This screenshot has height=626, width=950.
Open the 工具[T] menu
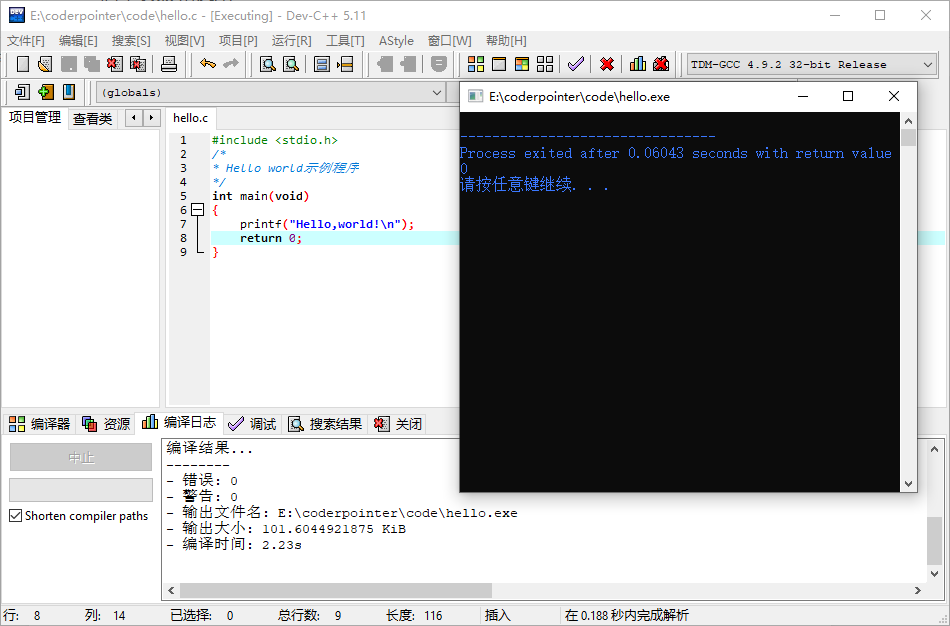point(345,41)
